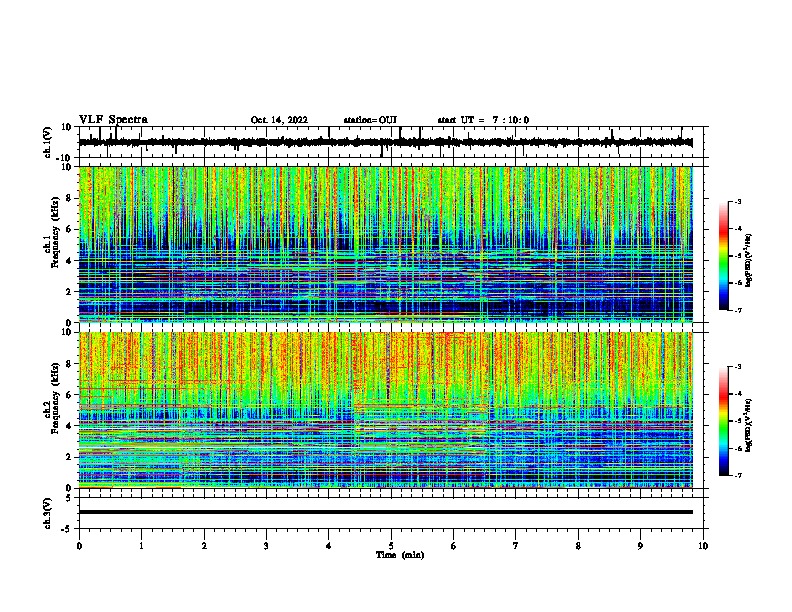Click the "6" kHz tick of ch.2 spectrogram
Screen dimensions: 792x612
[x=70, y=394]
